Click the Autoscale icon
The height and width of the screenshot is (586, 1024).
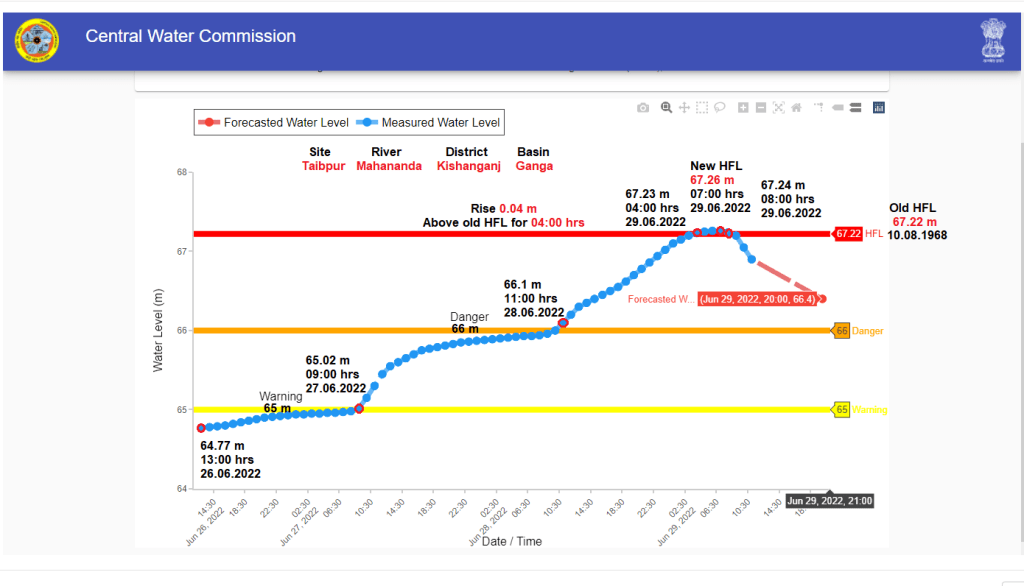[x=779, y=108]
